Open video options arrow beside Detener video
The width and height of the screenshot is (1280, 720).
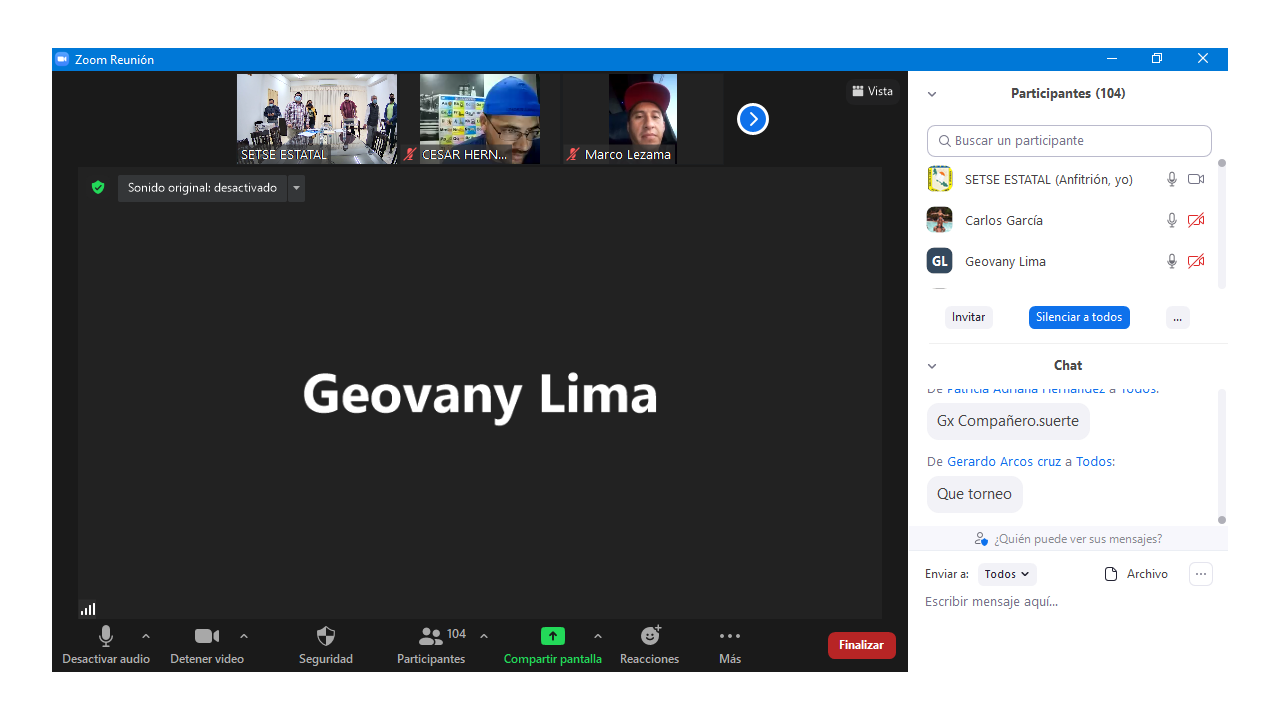pyautogui.click(x=244, y=636)
